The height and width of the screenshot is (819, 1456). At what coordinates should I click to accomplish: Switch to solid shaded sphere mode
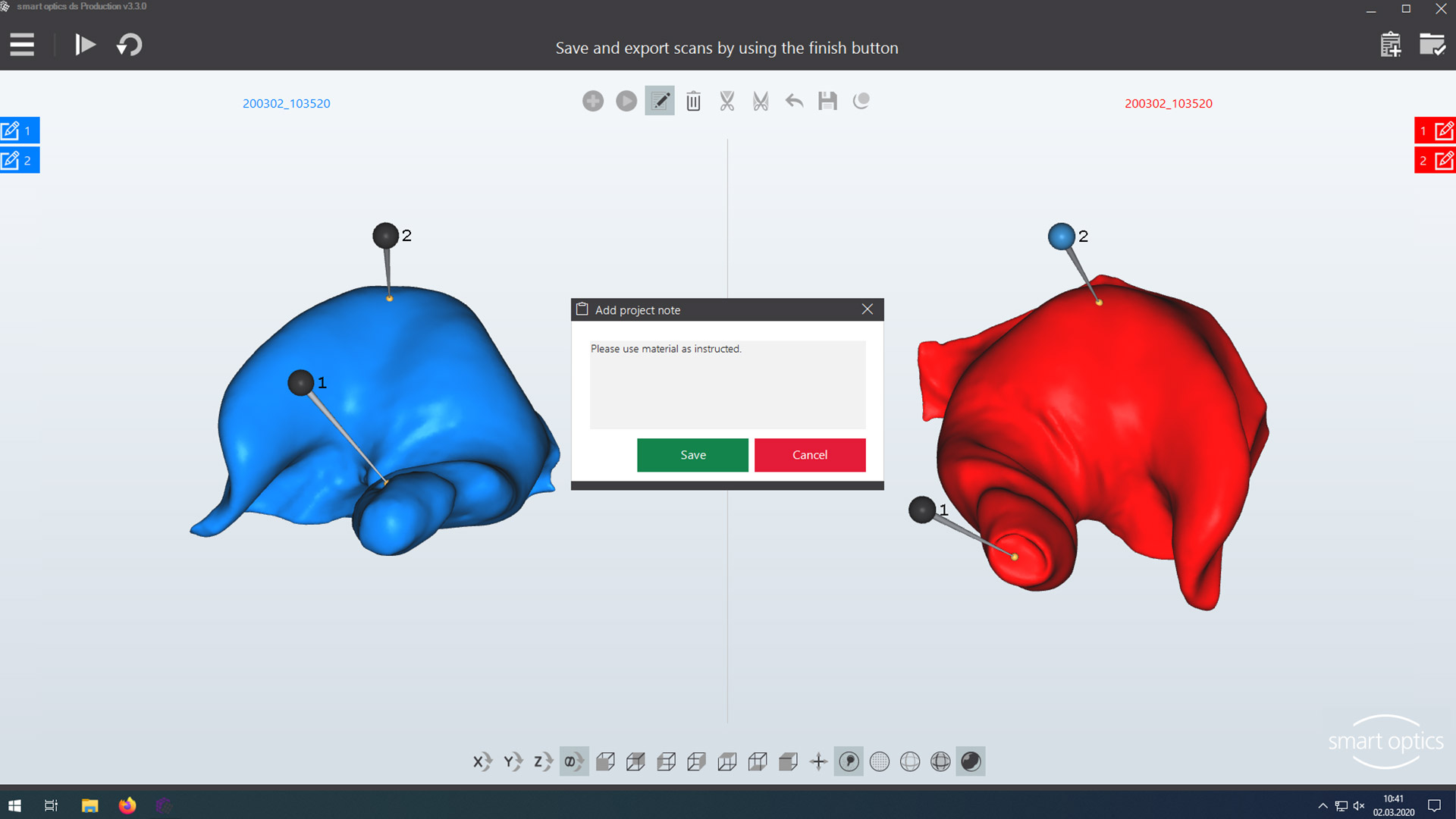click(971, 761)
